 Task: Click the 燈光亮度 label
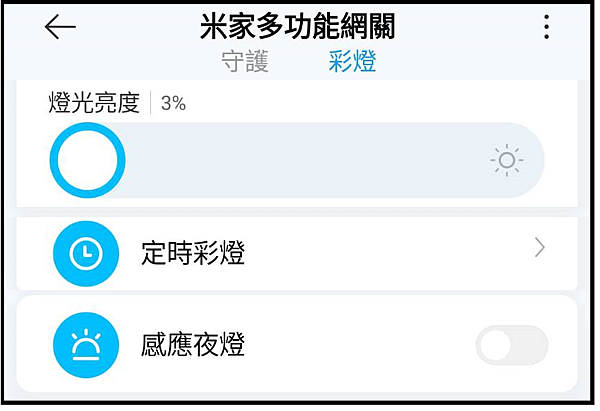pos(94,103)
